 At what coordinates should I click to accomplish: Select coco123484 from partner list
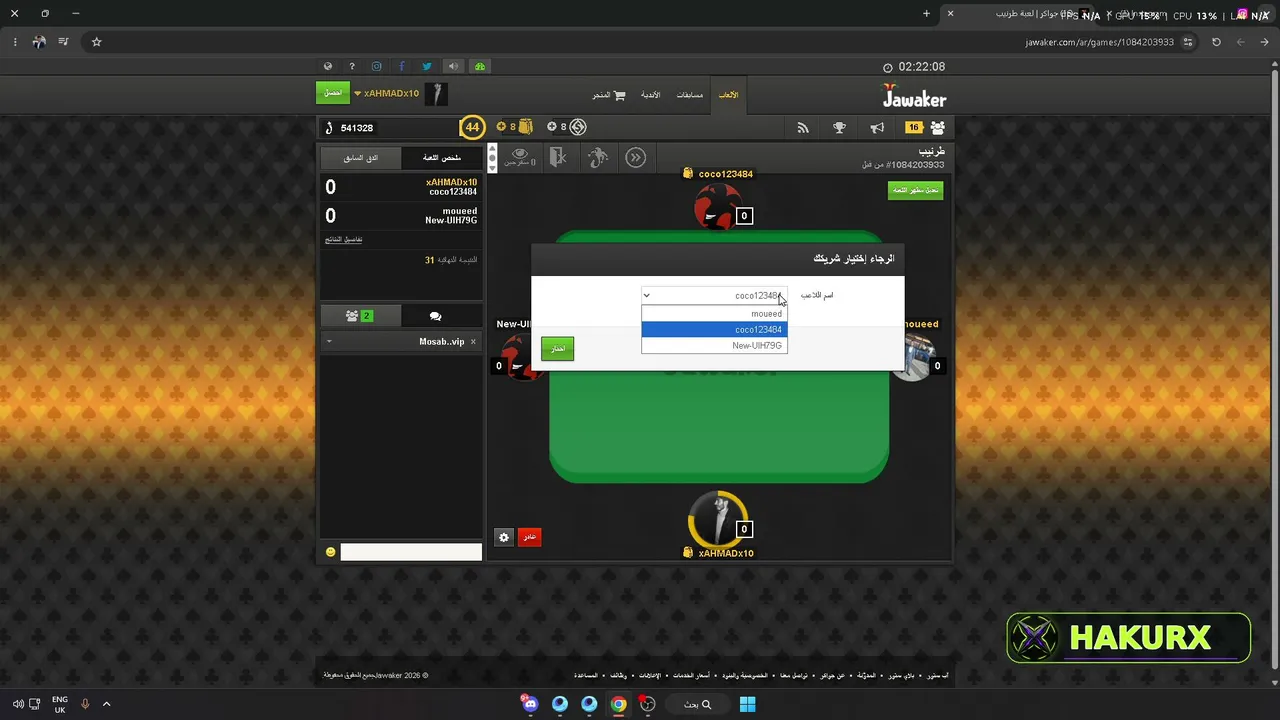pyautogui.click(x=714, y=330)
